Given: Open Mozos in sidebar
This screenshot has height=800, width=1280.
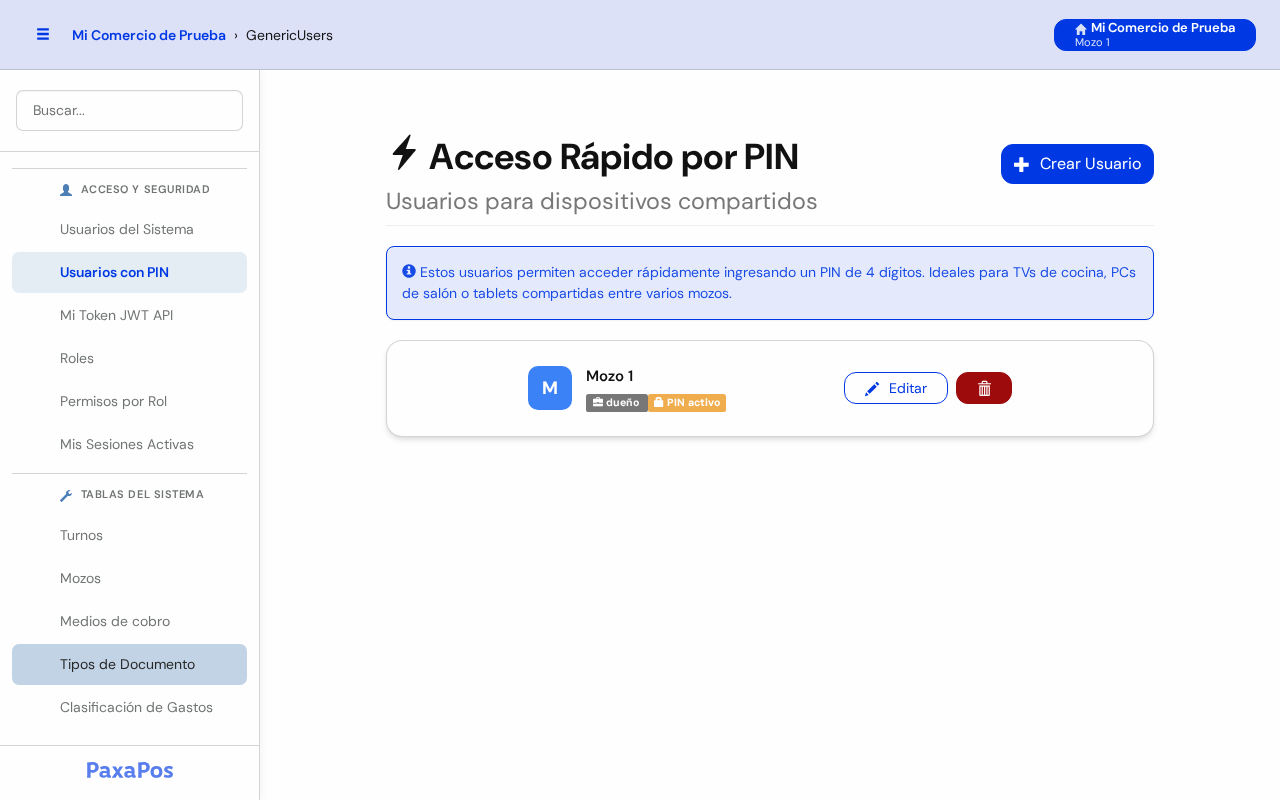Looking at the screenshot, I should pyautogui.click(x=129, y=578).
